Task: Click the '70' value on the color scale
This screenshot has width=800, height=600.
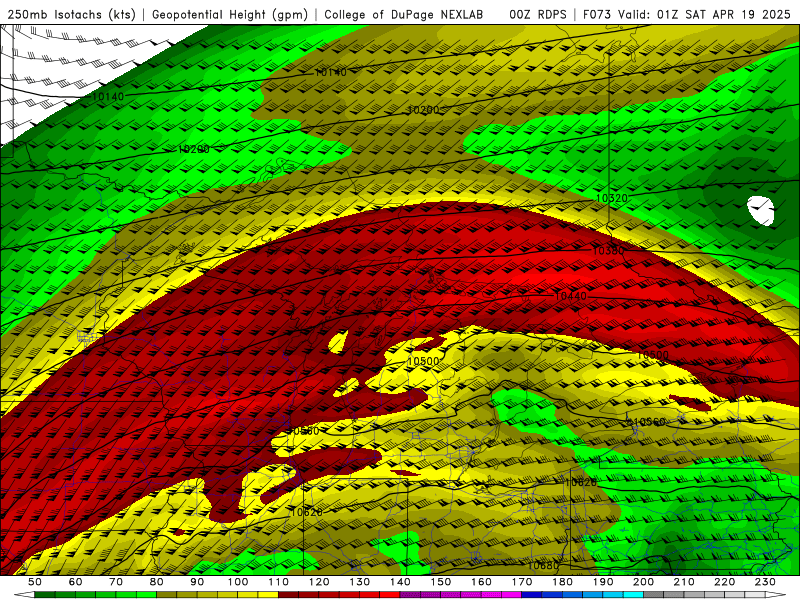Action: point(116,582)
